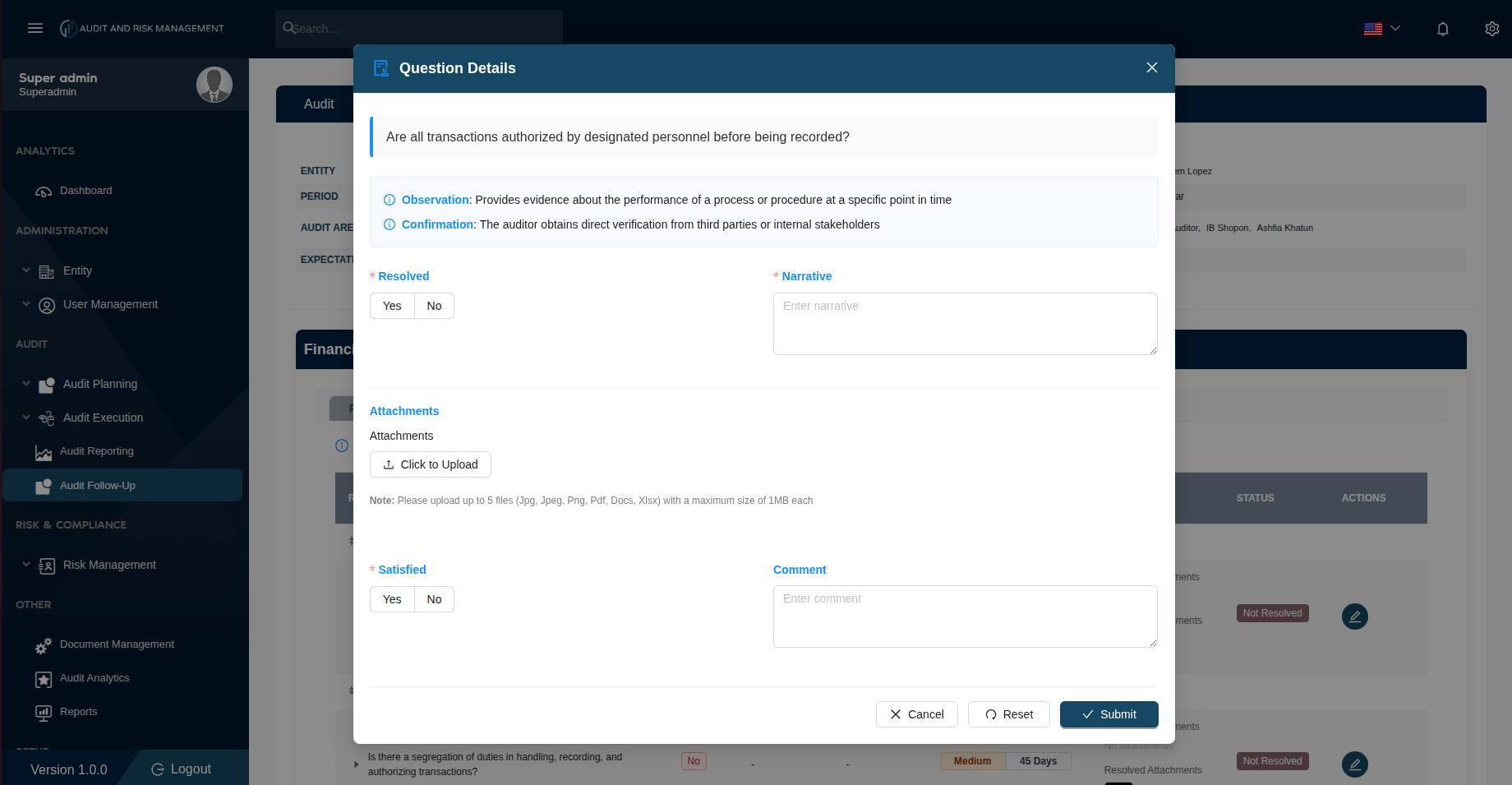The width and height of the screenshot is (1512, 785).
Task: Click the Super admin avatar
Action: 214,85
